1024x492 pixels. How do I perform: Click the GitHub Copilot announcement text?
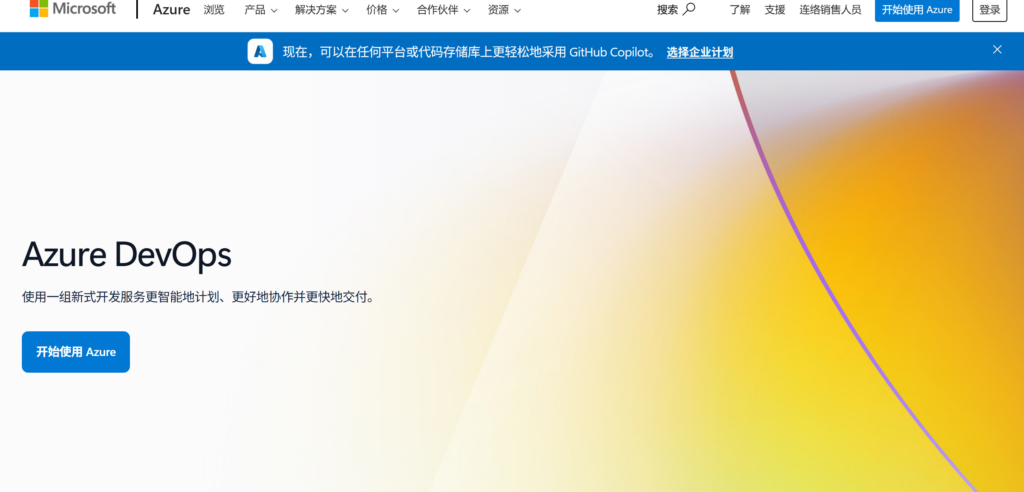point(470,52)
